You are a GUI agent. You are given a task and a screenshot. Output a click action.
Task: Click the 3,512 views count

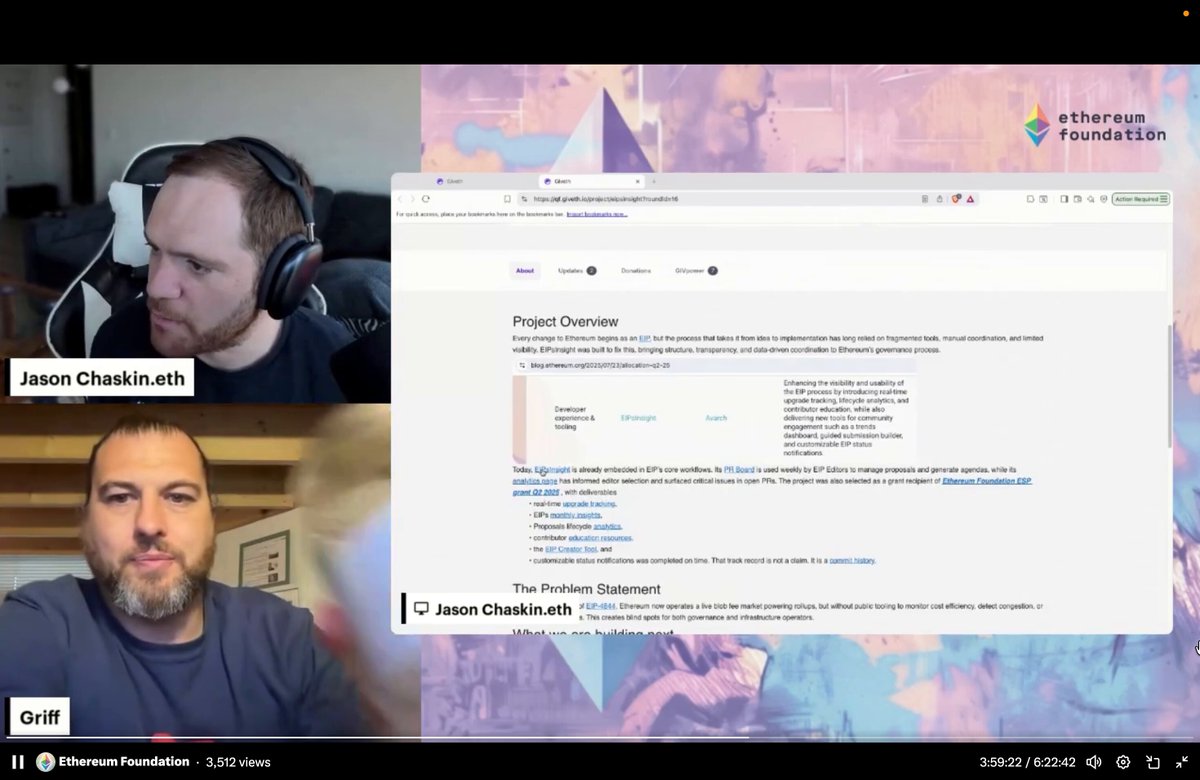(238, 762)
